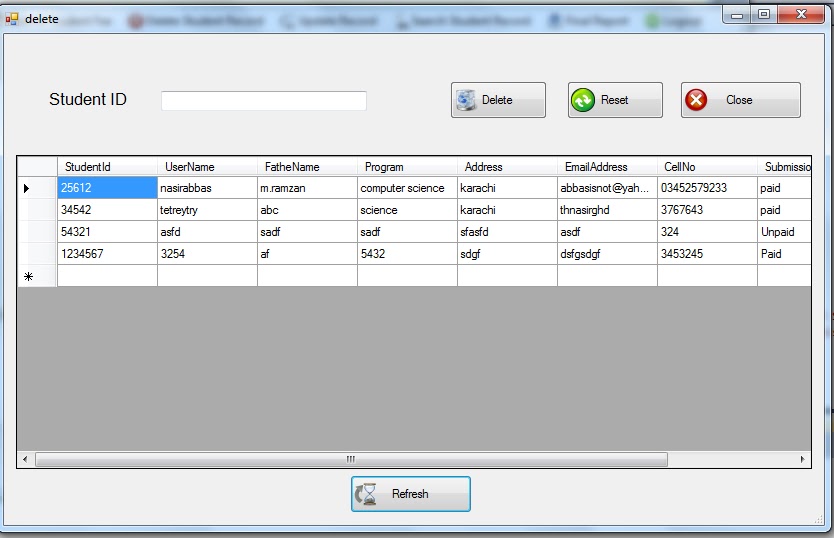The height and width of the screenshot is (538, 834).
Task: Select the computer science program cell
Action: click(407, 188)
